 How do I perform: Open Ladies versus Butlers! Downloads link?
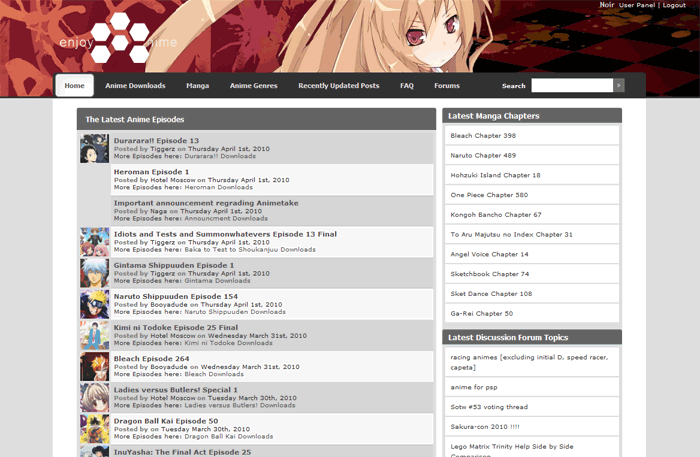point(240,406)
